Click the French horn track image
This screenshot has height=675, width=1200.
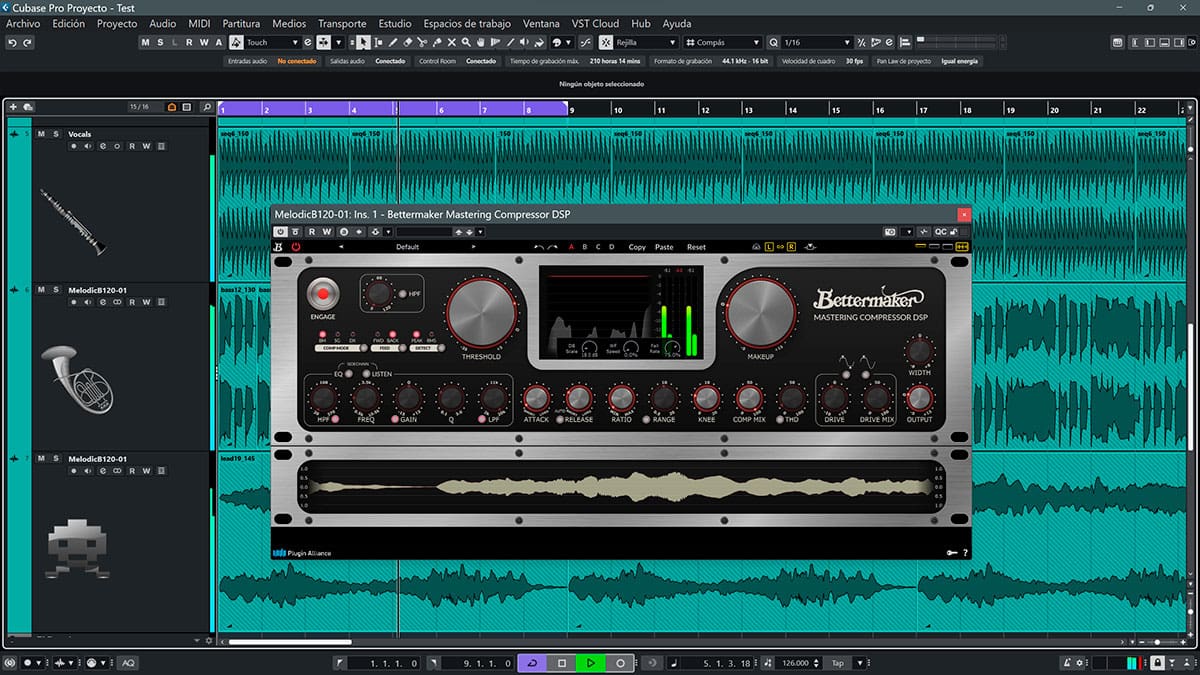click(79, 378)
